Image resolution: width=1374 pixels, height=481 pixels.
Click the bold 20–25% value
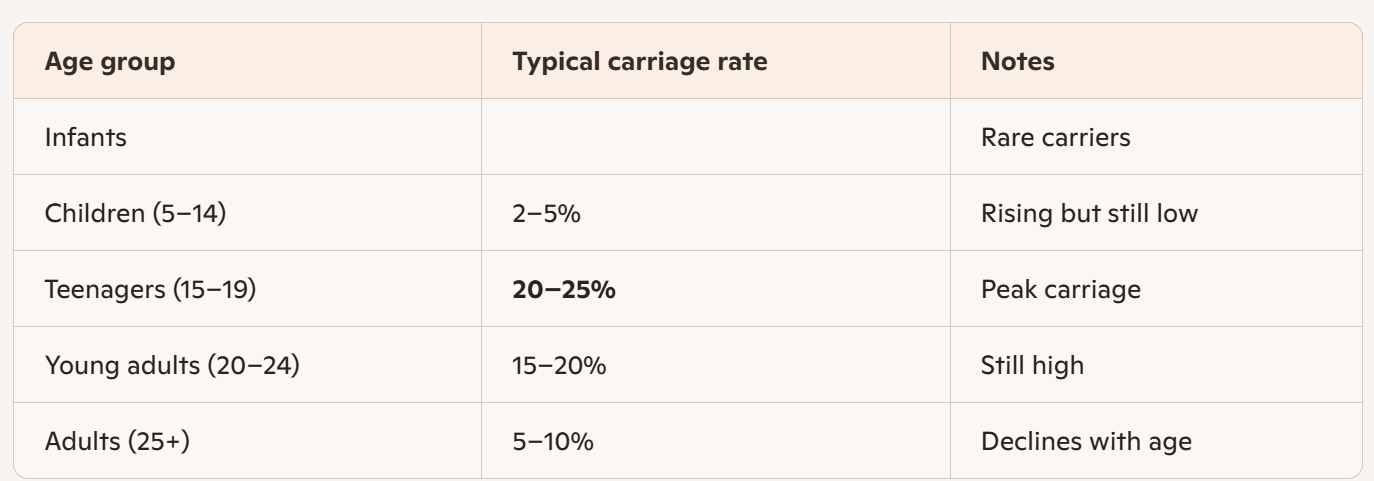(563, 289)
